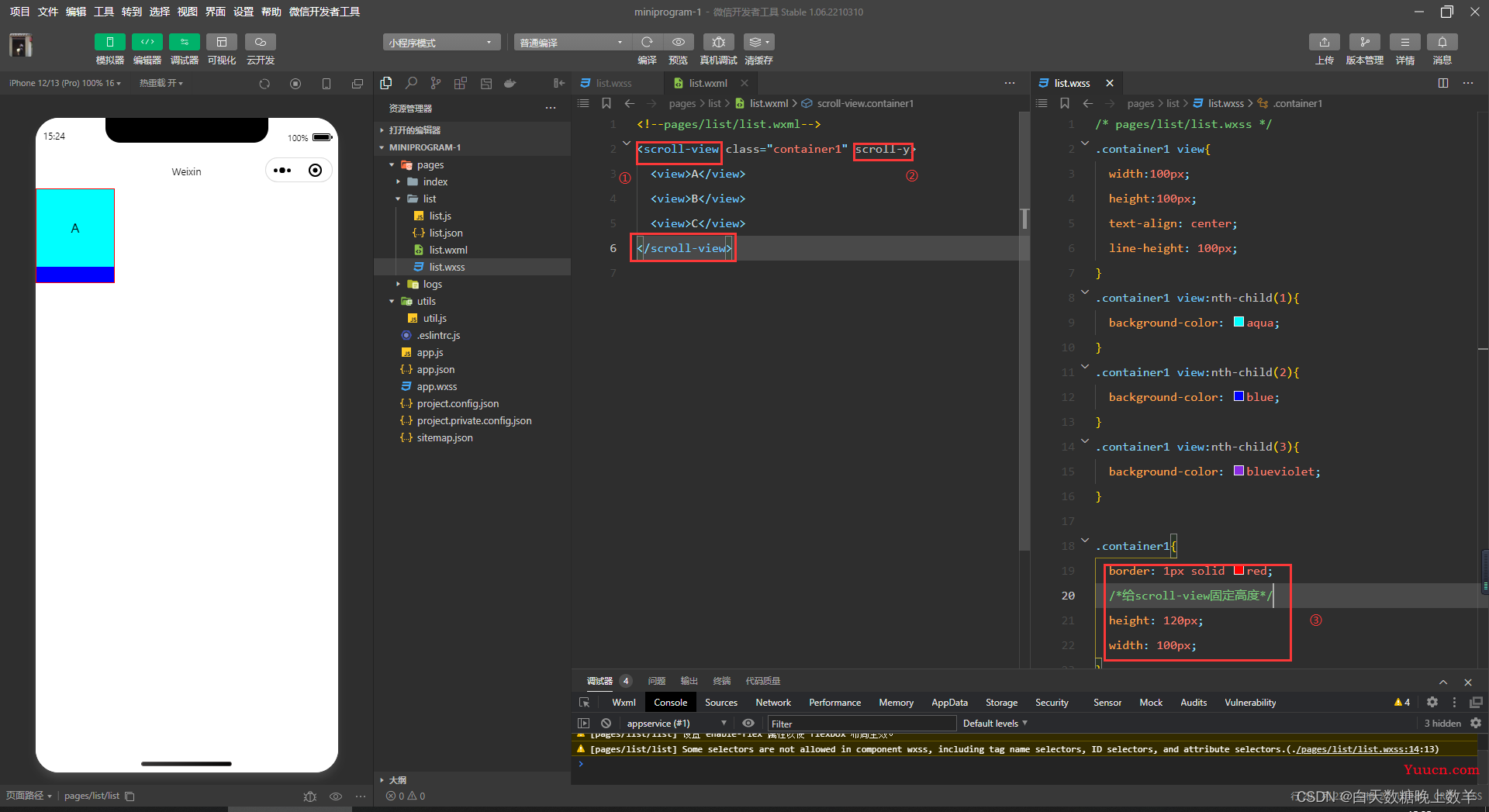The image size is (1489, 812).
Task: Open the hot reload (热重载) dropdown
Action: click(x=161, y=83)
